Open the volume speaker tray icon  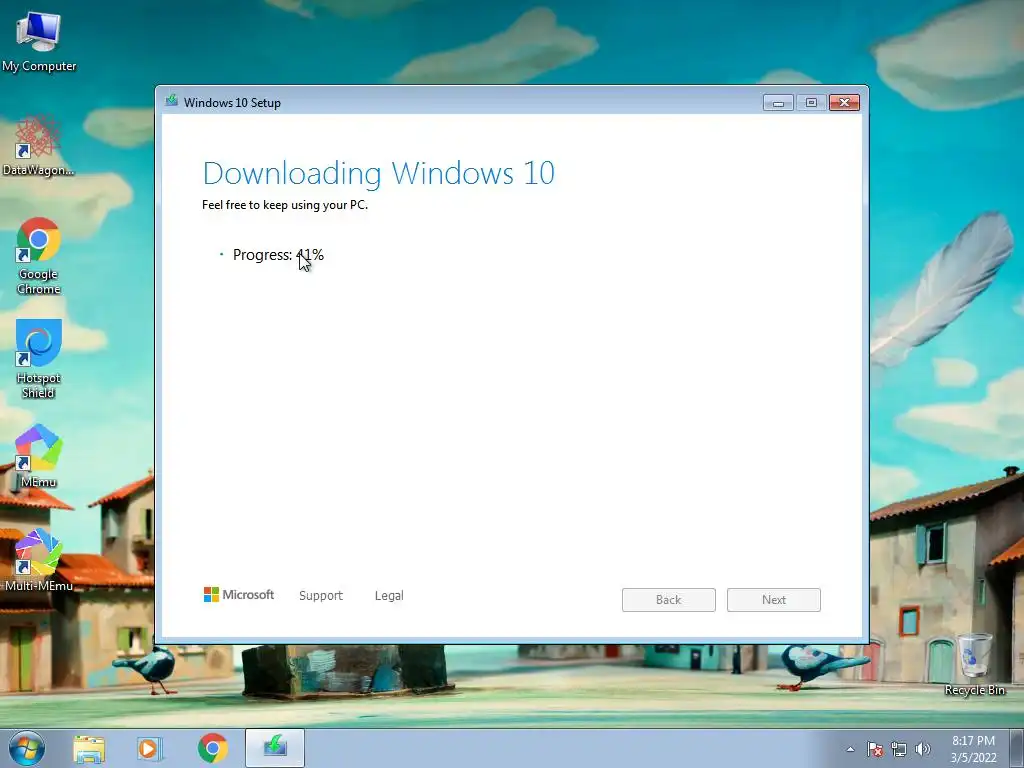[923, 749]
